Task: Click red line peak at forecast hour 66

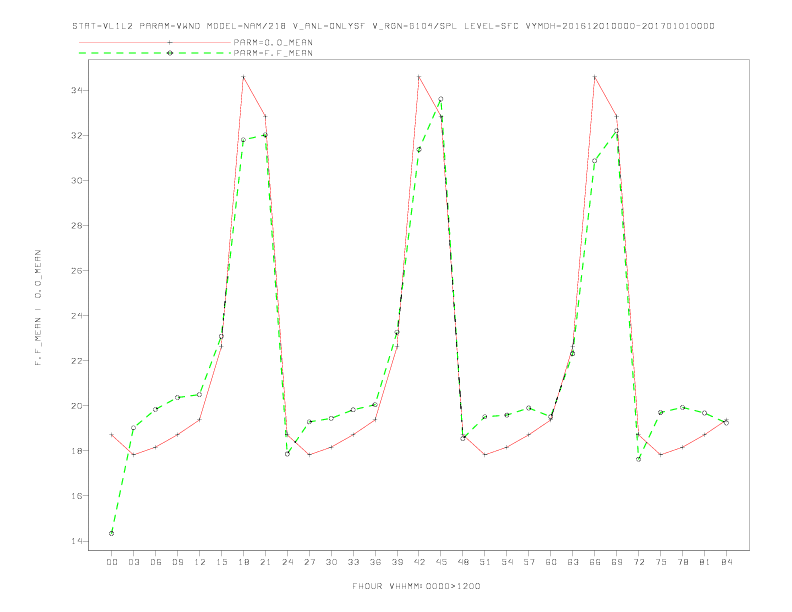Action: pyautogui.click(x=595, y=77)
